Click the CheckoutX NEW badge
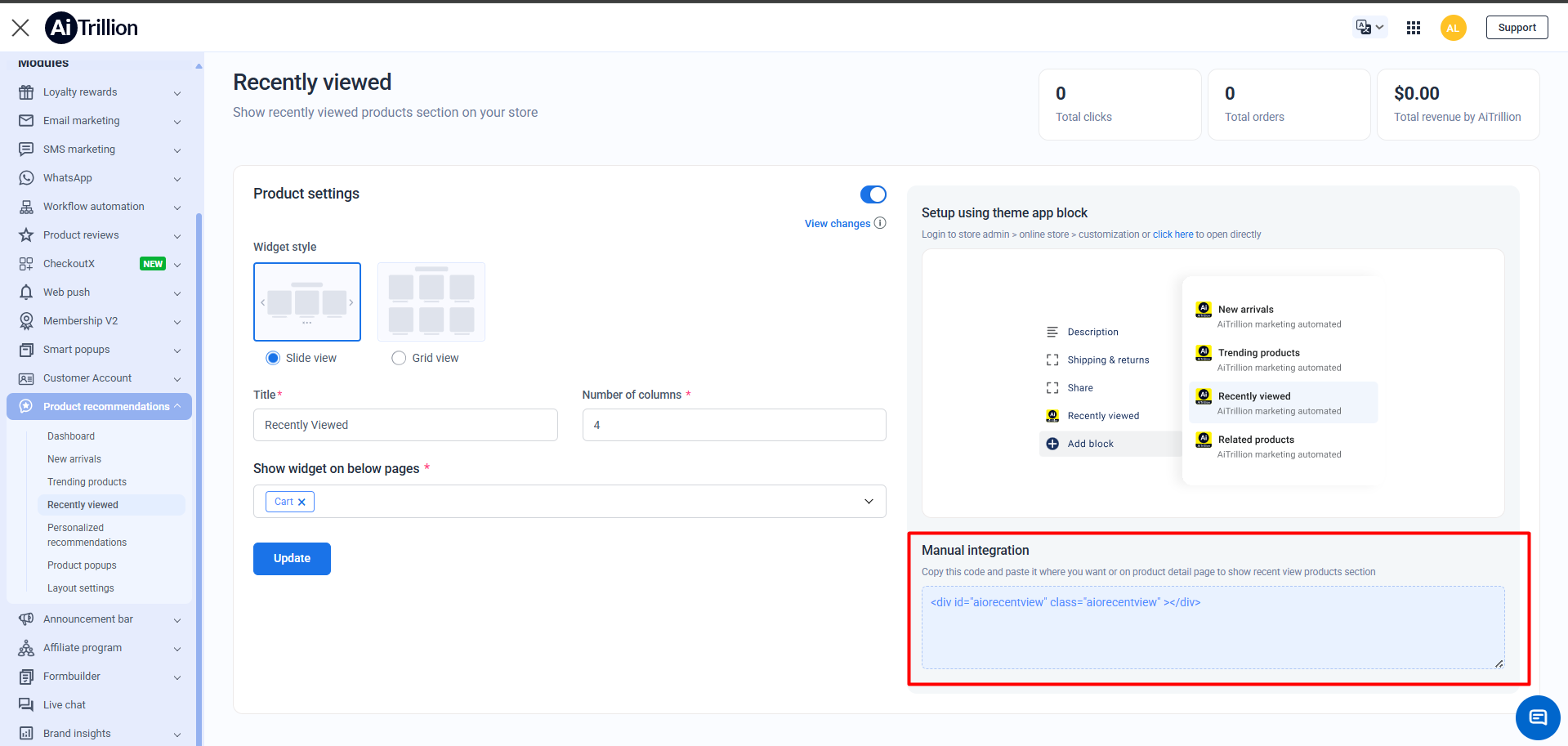Image resolution: width=1568 pixels, height=746 pixels. pos(153,264)
